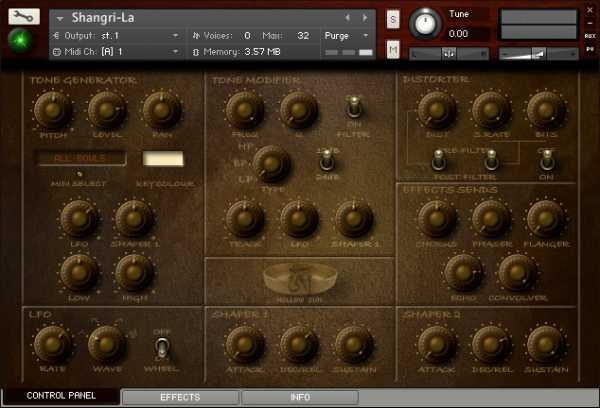The height and width of the screenshot is (408, 600).
Task: Click the Memory usage icon
Action: (x=196, y=52)
